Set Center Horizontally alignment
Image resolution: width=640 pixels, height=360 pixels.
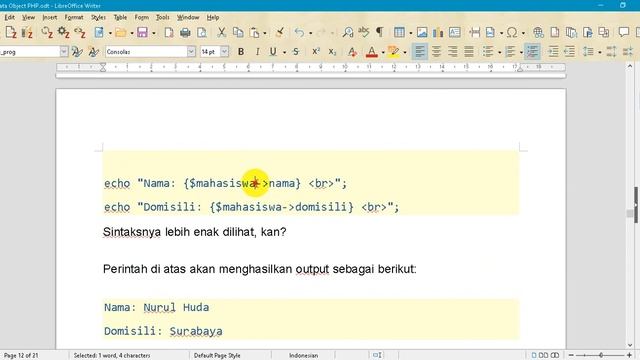click(436, 52)
